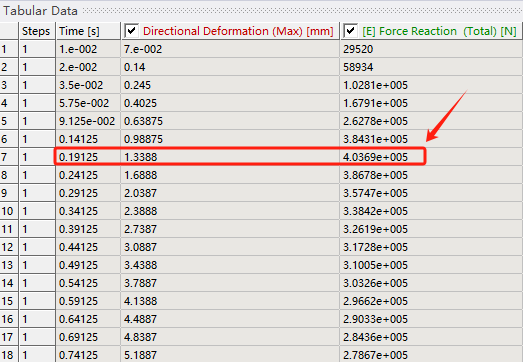Select row number 18 header
The height and width of the screenshot is (362, 523).
(x=9, y=355)
